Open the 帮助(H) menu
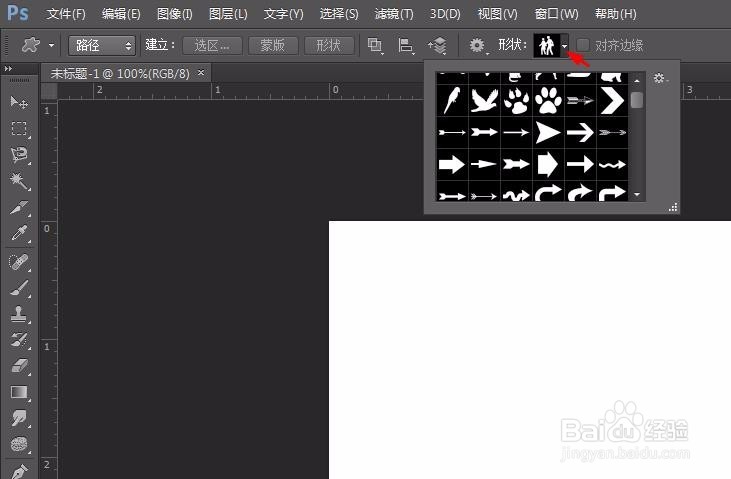This screenshot has width=731, height=479. [615, 14]
